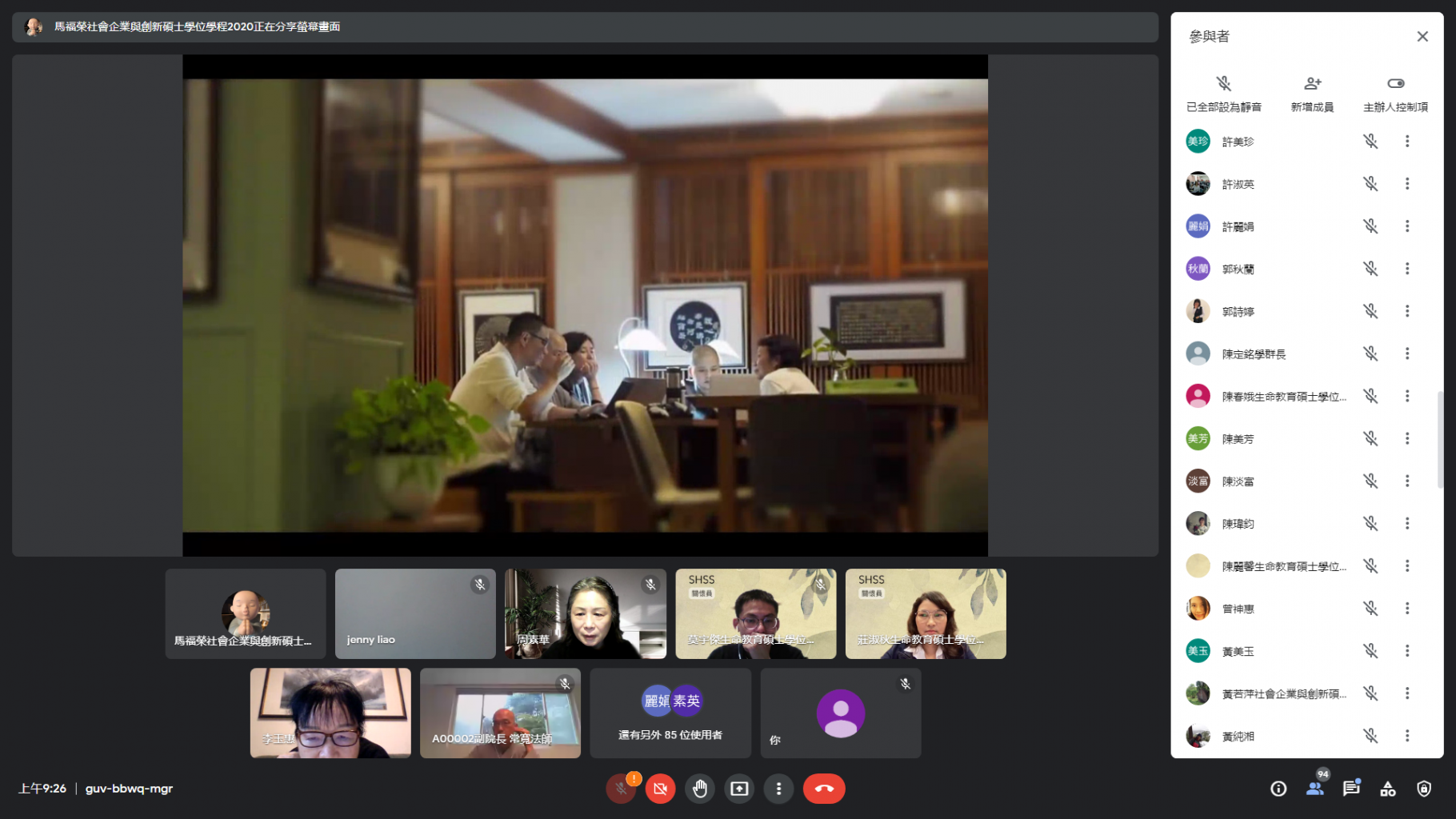The height and width of the screenshot is (819, 1456).
Task: Mute all participants icon
Action: point(1223,84)
